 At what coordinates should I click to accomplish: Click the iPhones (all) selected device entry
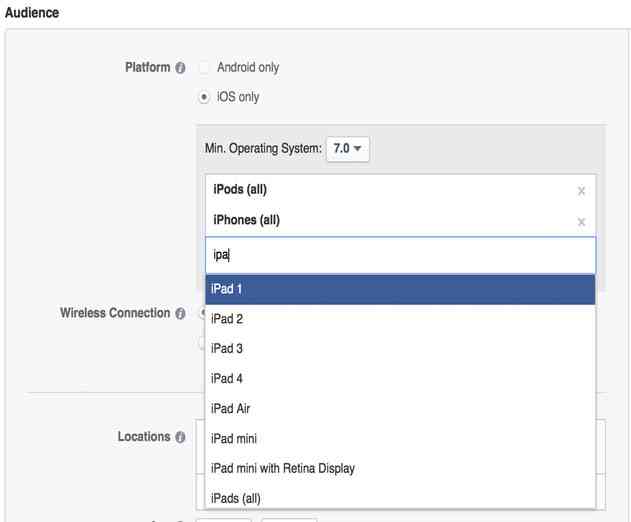pos(246,220)
